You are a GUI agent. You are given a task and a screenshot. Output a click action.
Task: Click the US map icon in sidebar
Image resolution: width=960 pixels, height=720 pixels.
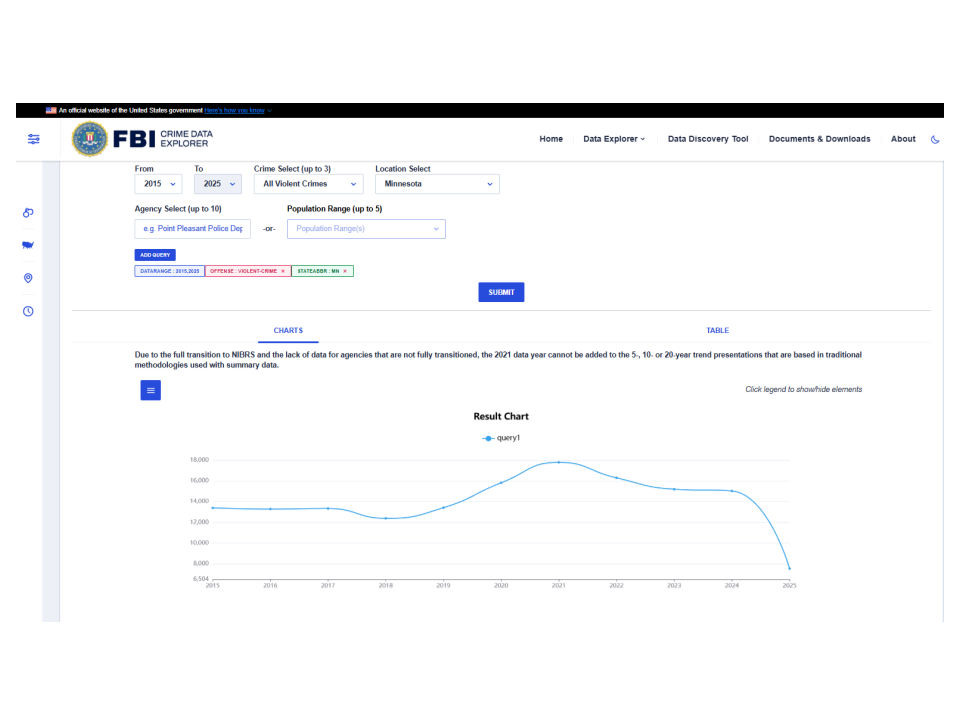(x=28, y=245)
